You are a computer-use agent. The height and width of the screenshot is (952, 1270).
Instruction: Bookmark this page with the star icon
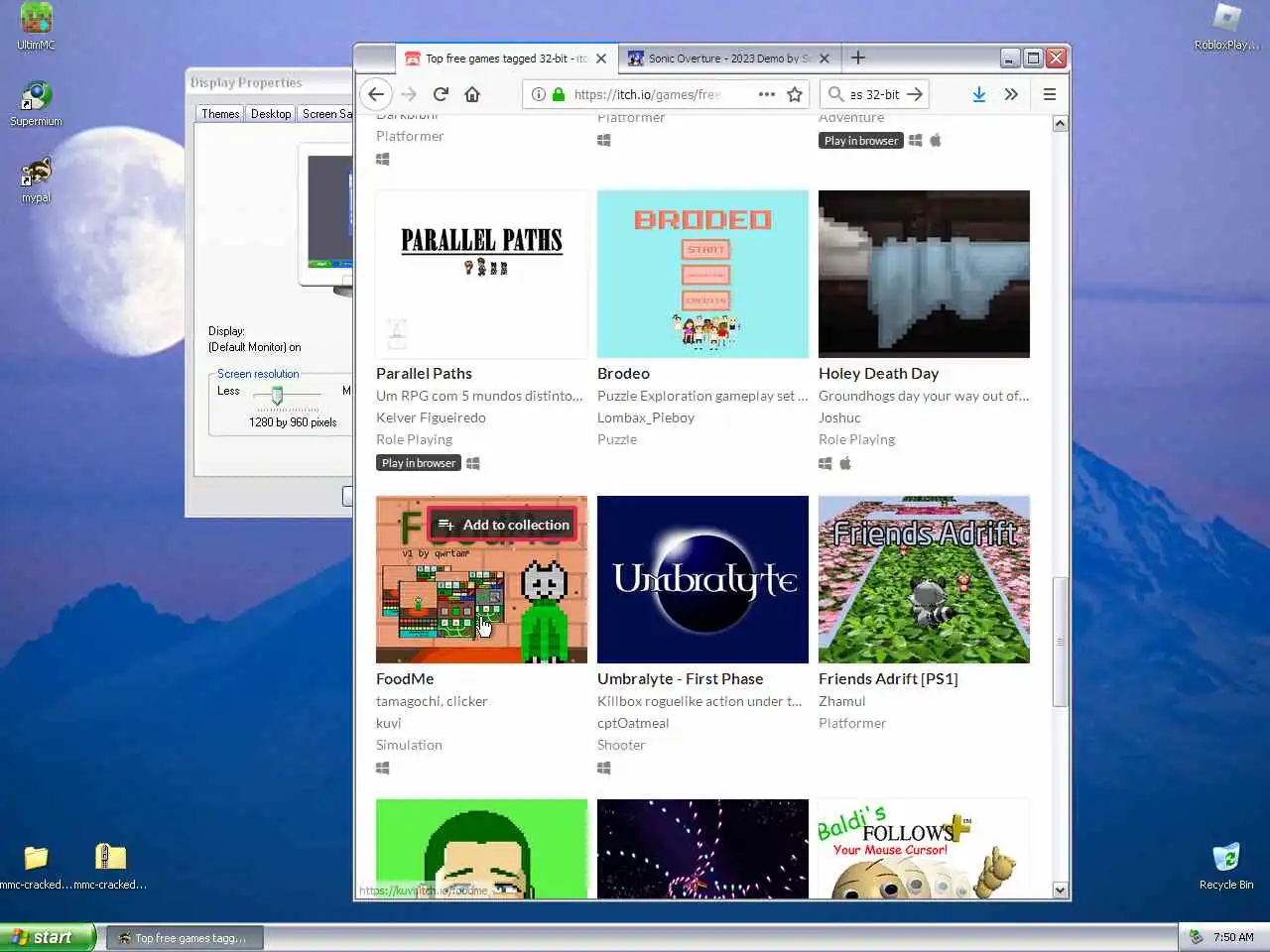pos(795,94)
